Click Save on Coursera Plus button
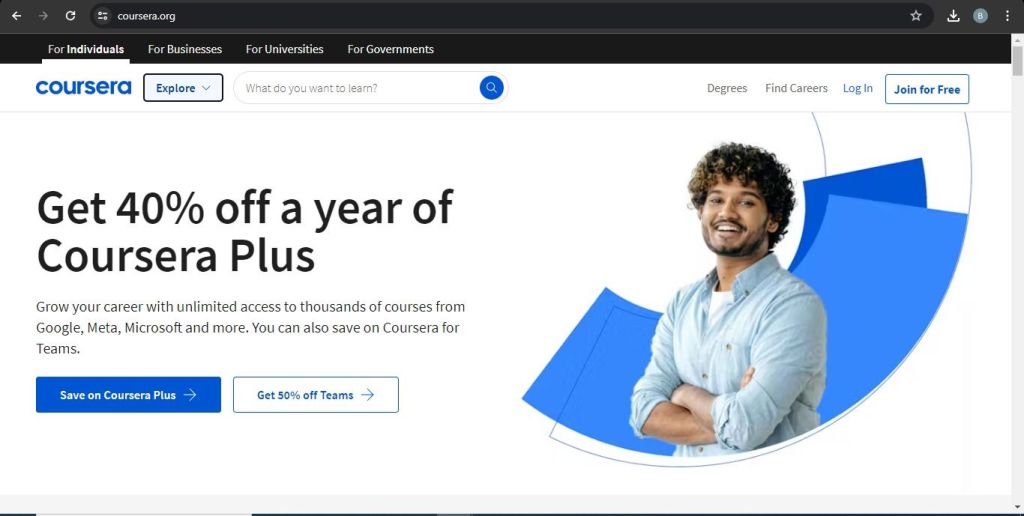Image resolution: width=1024 pixels, height=516 pixels. point(129,395)
